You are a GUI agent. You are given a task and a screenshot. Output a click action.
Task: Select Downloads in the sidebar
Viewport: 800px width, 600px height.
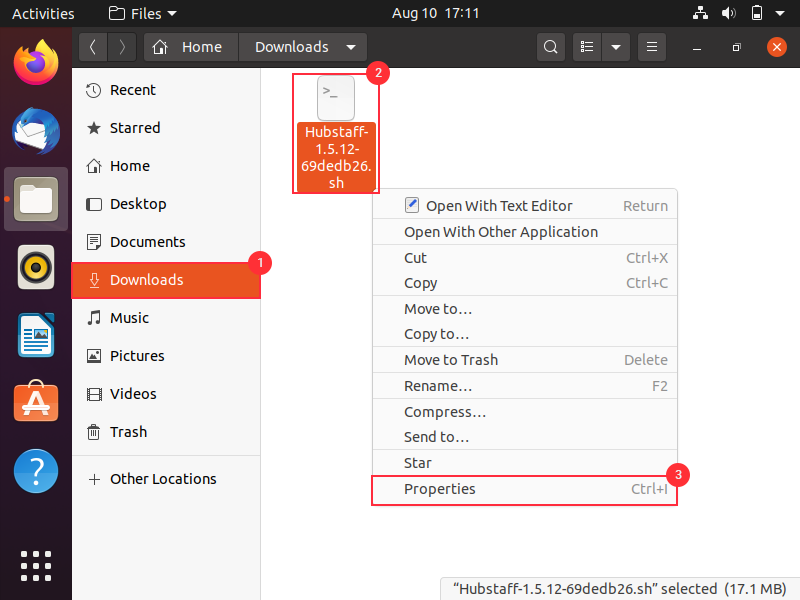(x=166, y=280)
